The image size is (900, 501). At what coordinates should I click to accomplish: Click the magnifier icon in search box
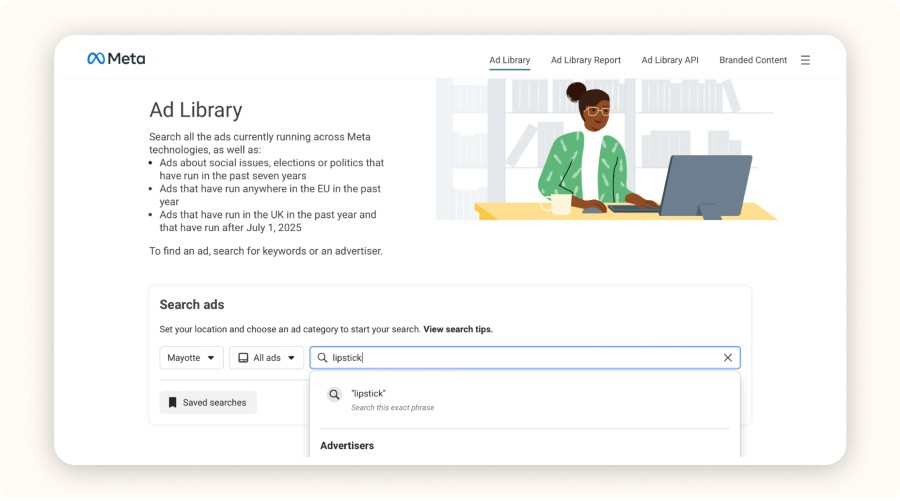point(323,358)
